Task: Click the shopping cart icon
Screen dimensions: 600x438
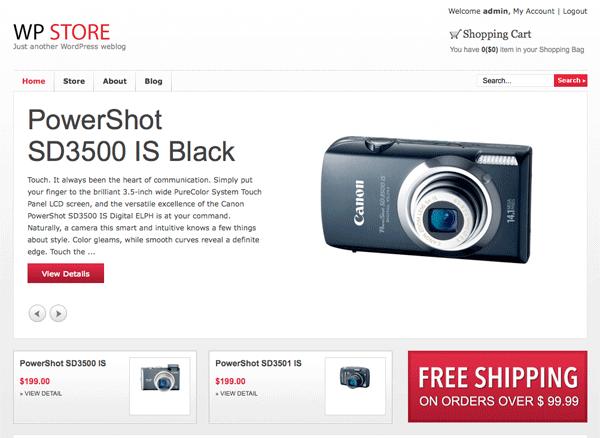Action: pos(455,34)
